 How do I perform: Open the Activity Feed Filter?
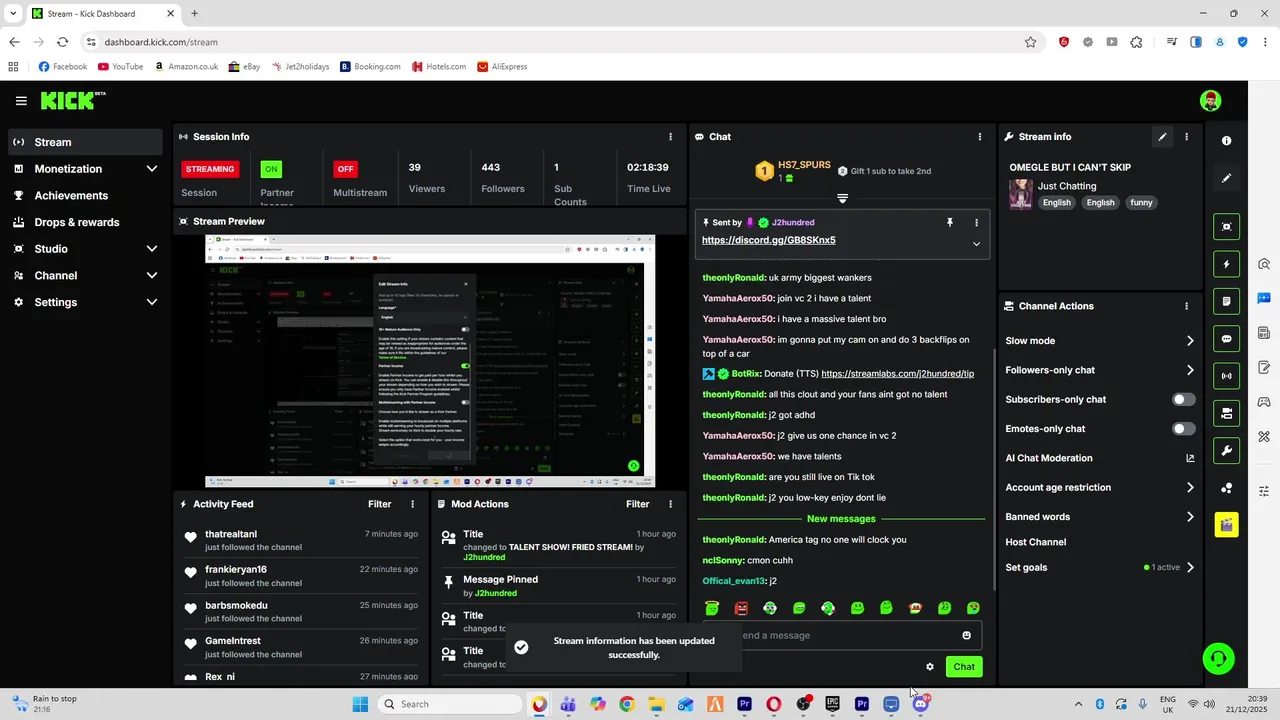[379, 504]
